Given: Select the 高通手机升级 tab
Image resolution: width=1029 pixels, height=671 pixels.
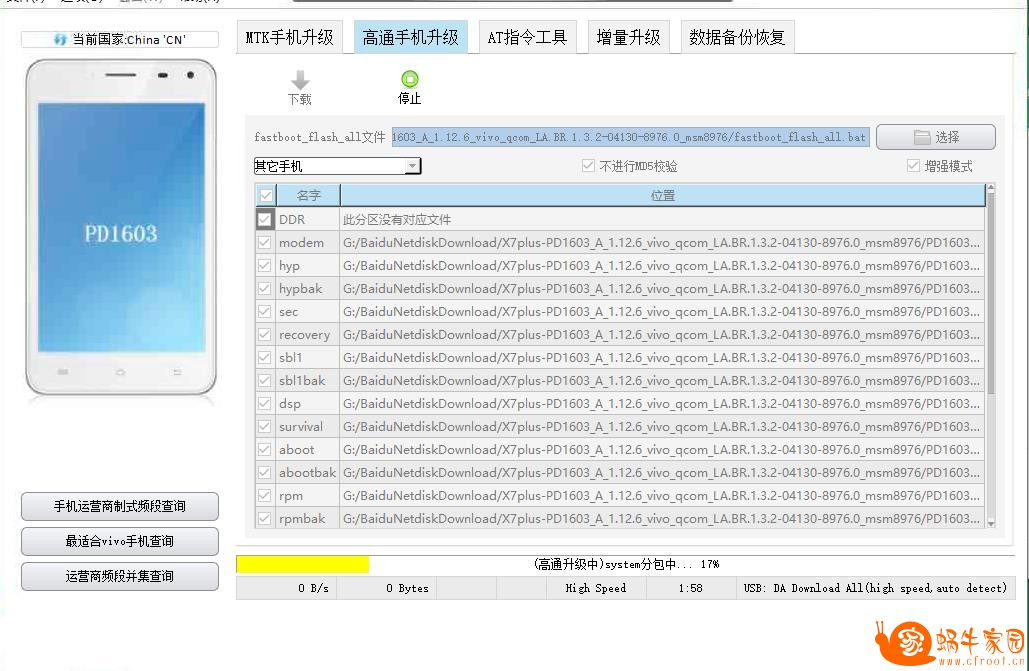Looking at the screenshot, I should tap(410, 37).
